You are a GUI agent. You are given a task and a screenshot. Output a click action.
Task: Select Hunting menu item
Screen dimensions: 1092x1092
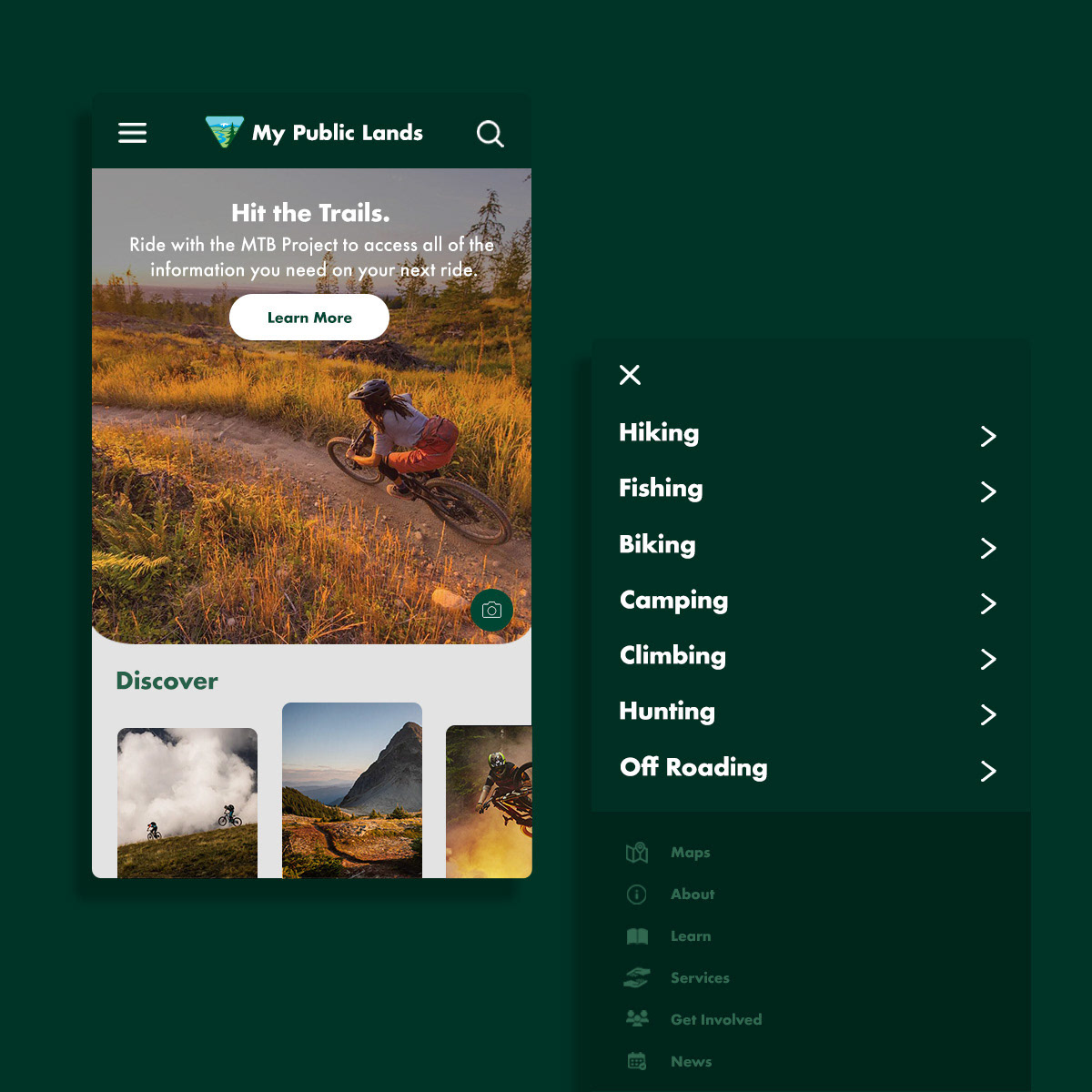pos(667,712)
